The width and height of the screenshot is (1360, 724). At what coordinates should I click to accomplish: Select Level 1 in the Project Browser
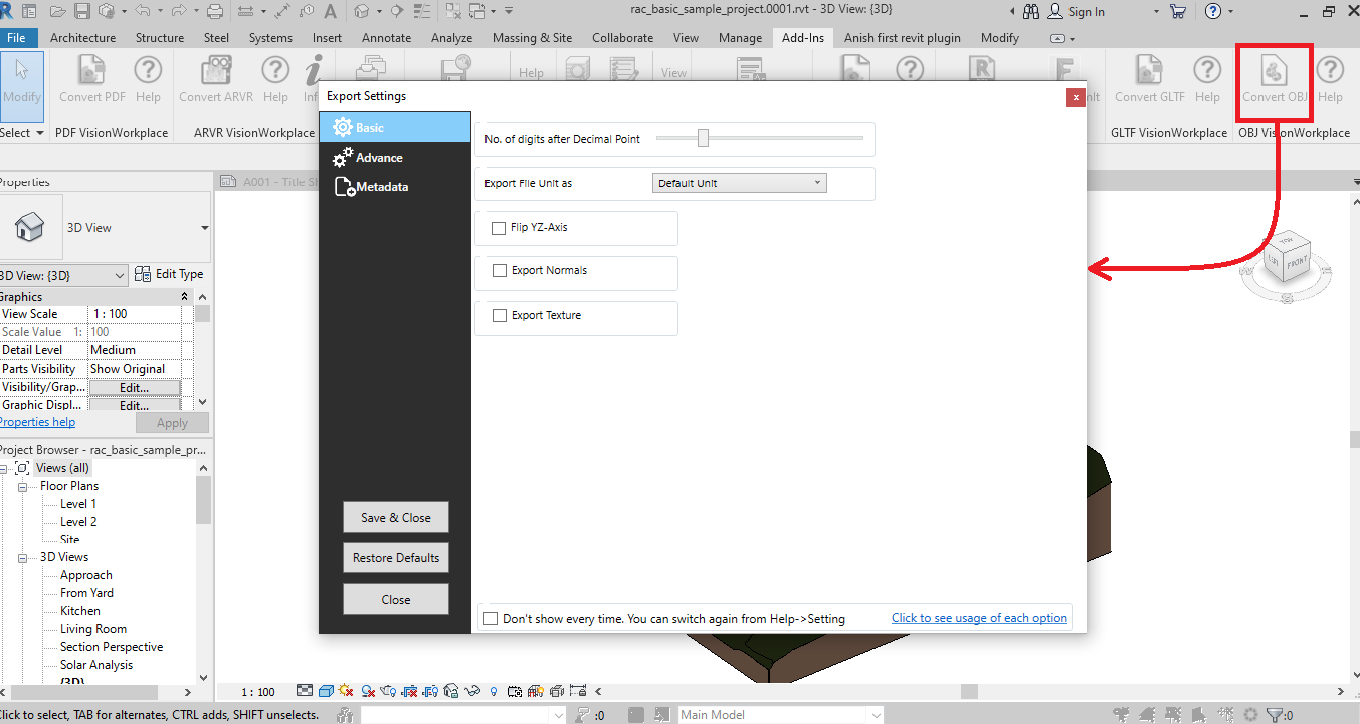click(x=78, y=504)
